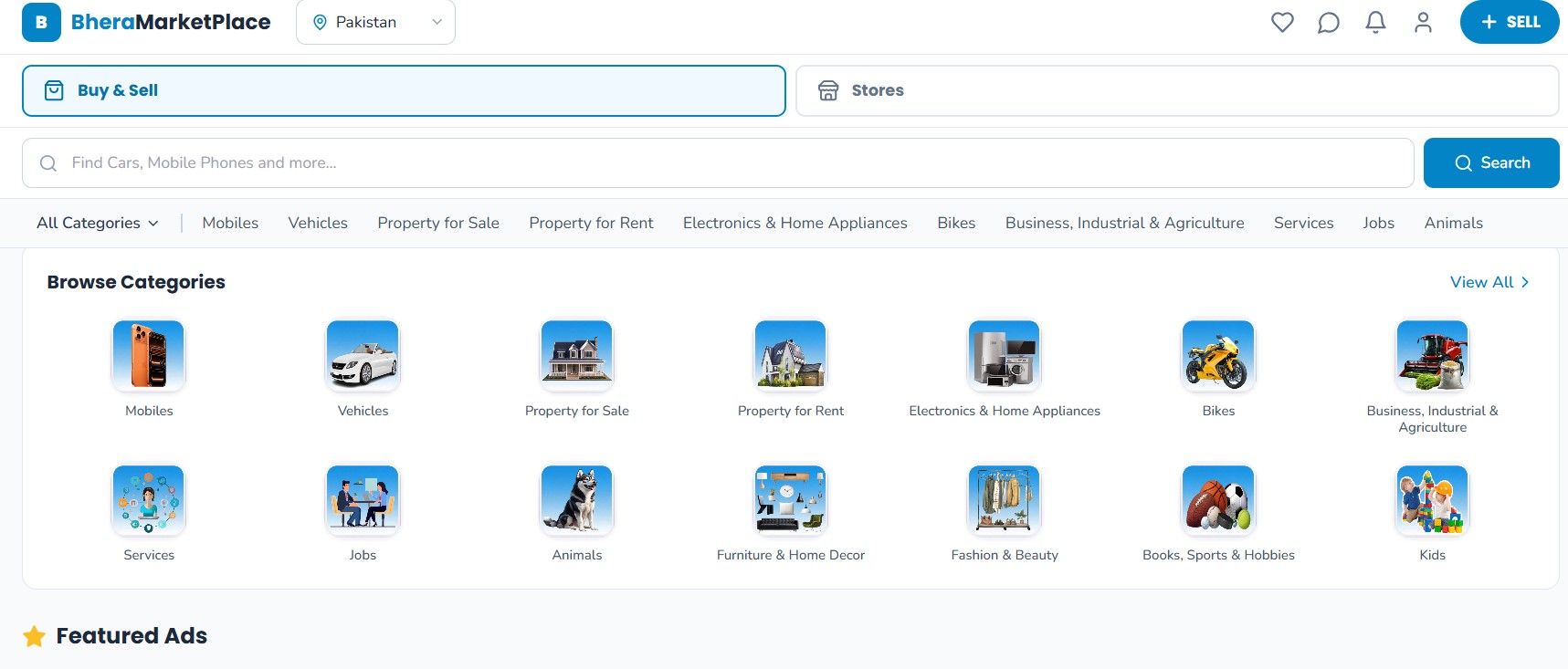Expand the Pakistan location dropdown
1568x669 pixels.
(375, 22)
